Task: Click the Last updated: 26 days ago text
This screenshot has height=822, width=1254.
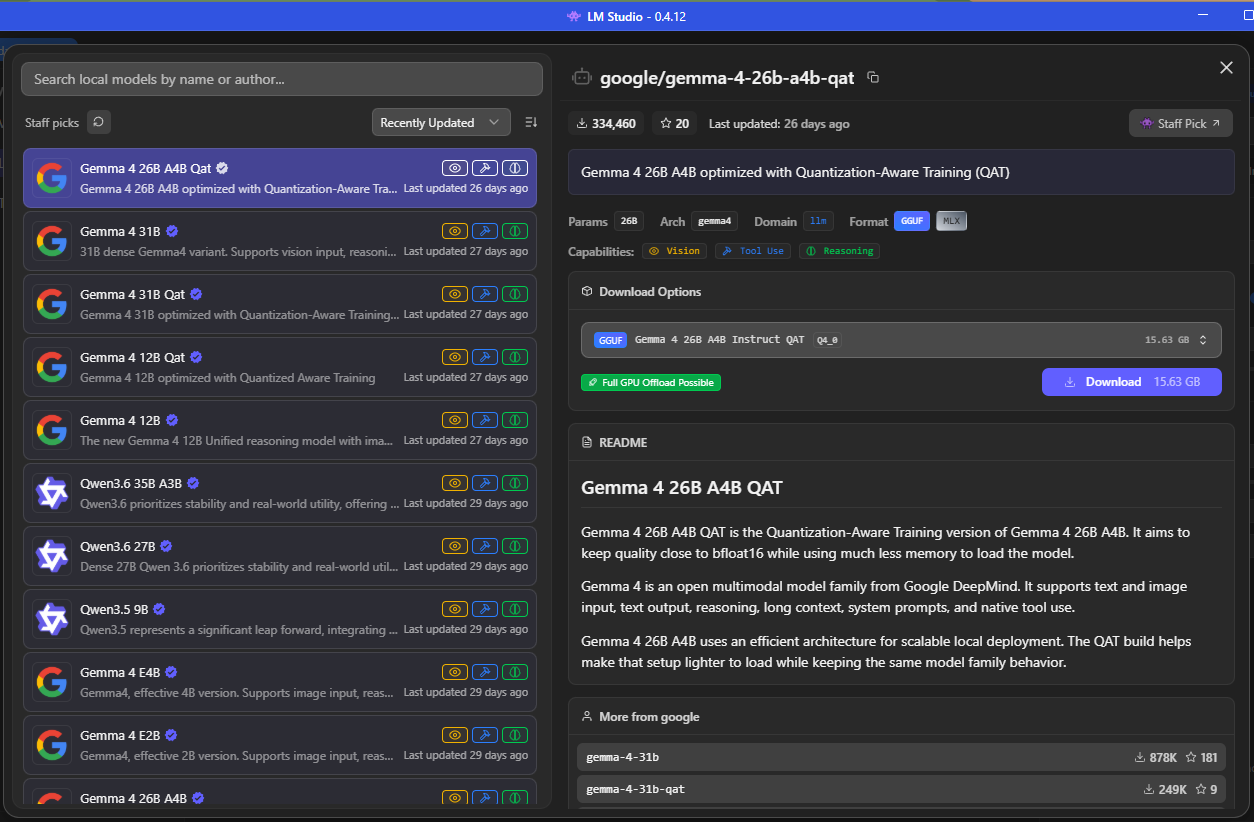Action: [x=779, y=124]
